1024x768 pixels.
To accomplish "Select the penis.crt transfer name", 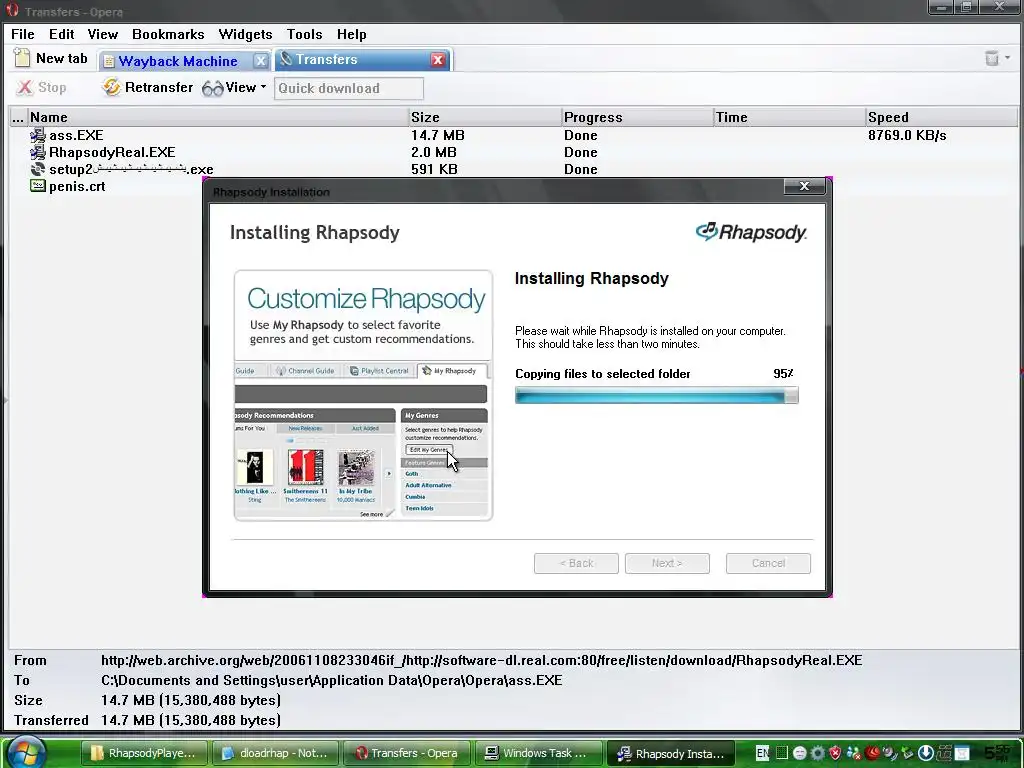I will pos(77,186).
